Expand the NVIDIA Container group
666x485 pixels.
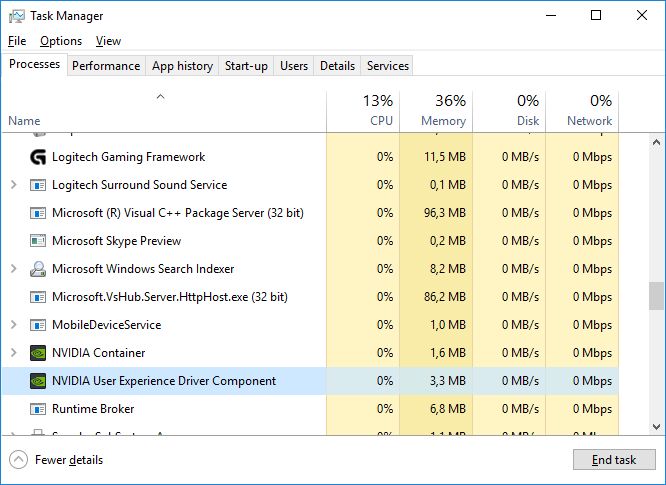(x=14, y=353)
